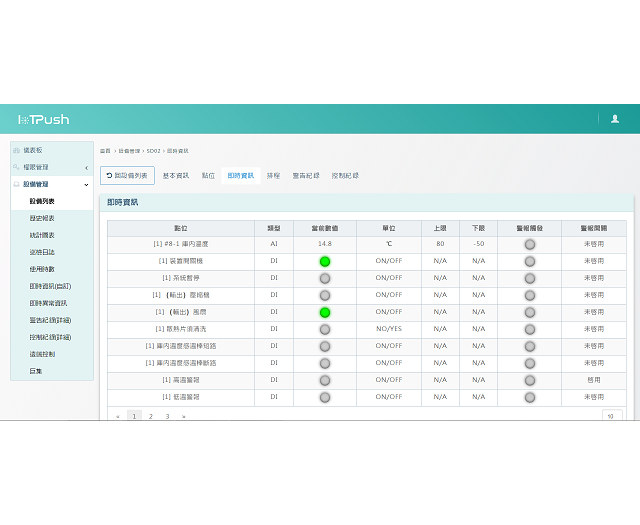Image resolution: width=640 pixels, height=525 pixels.
Task: Open the page size dropdown
Action: point(612,415)
